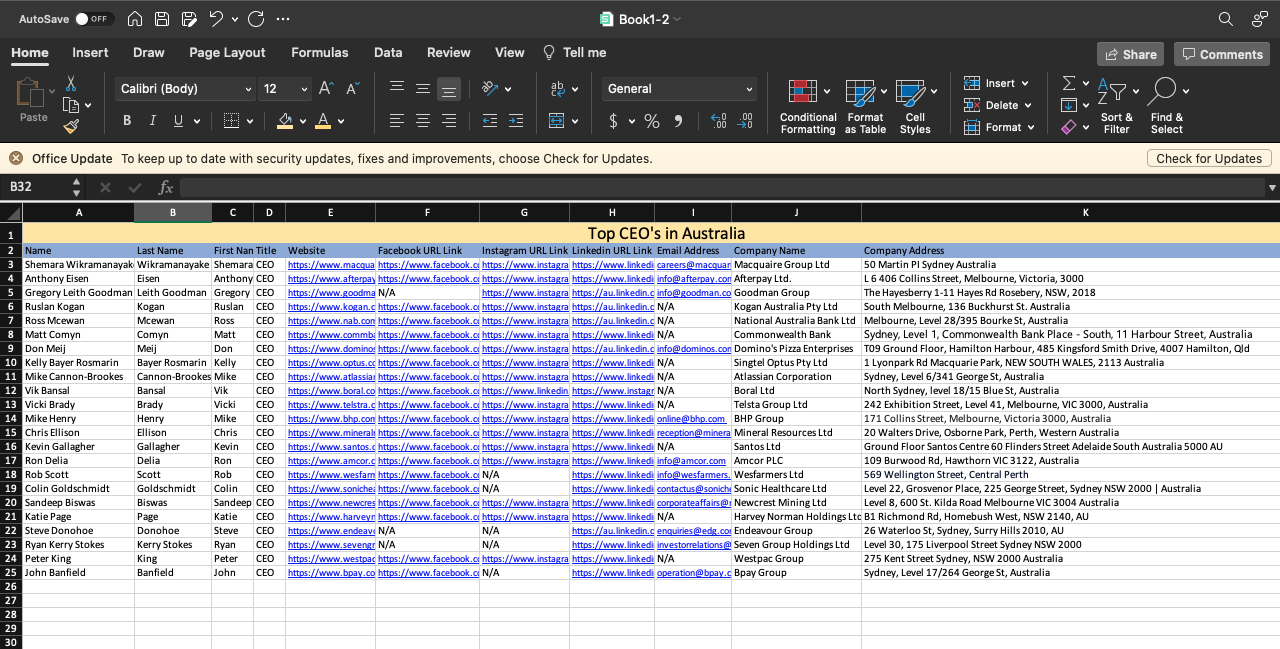Toggle the AutoSave switch
The image size is (1280, 649).
pyautogui.click(x=95, y=19)
